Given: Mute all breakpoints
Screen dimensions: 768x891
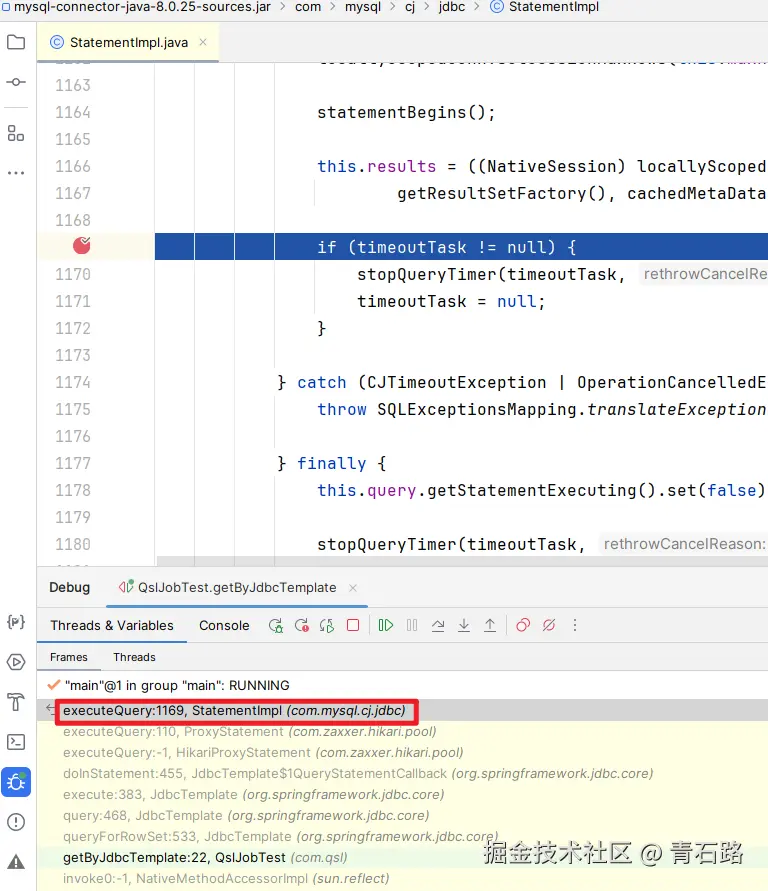Looking at the screenshot, I should tap(549, 625).
